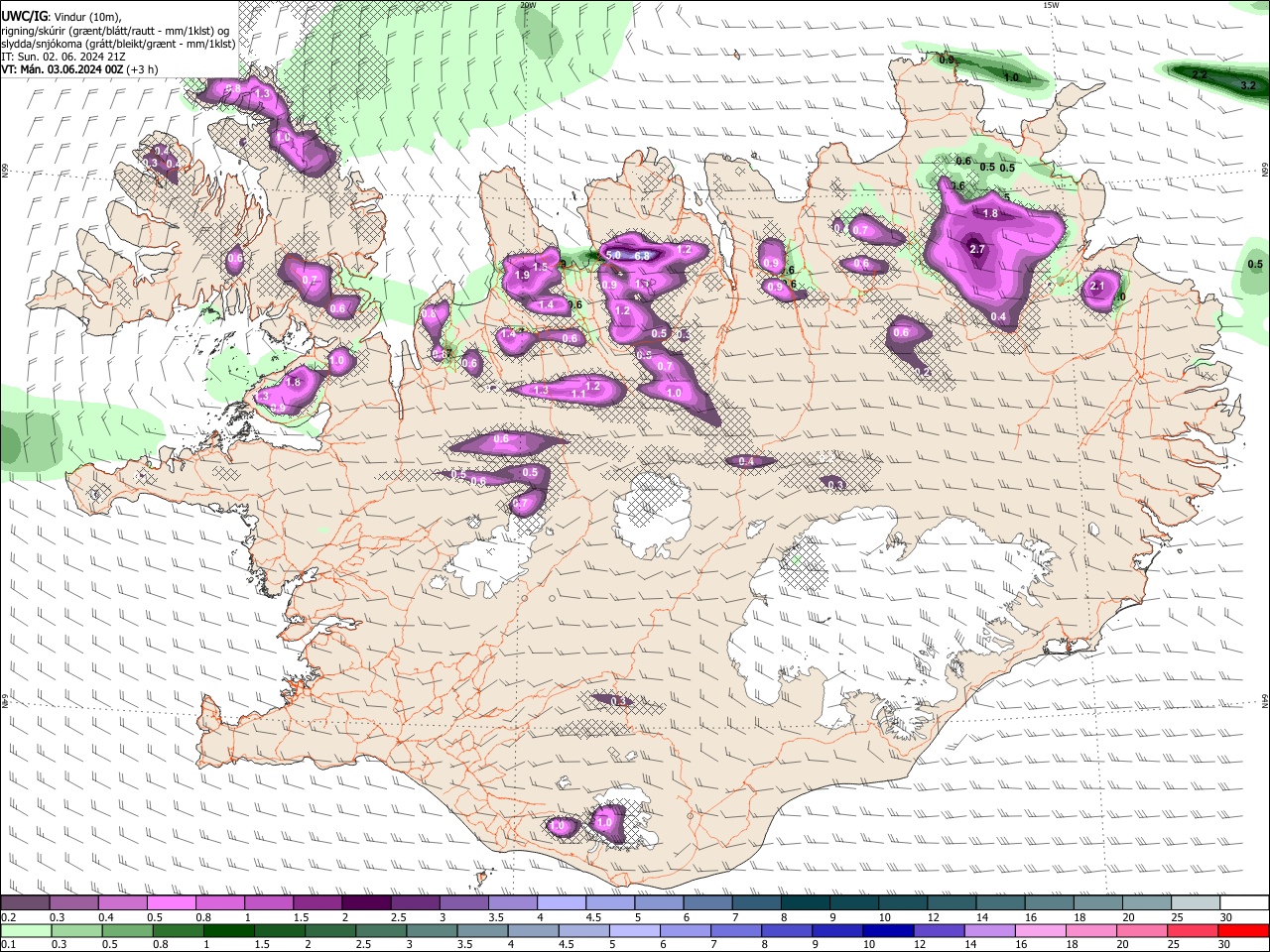
Task: Pick the deep blue 10 swatch in lower legend row
Action: coord(889,930)
